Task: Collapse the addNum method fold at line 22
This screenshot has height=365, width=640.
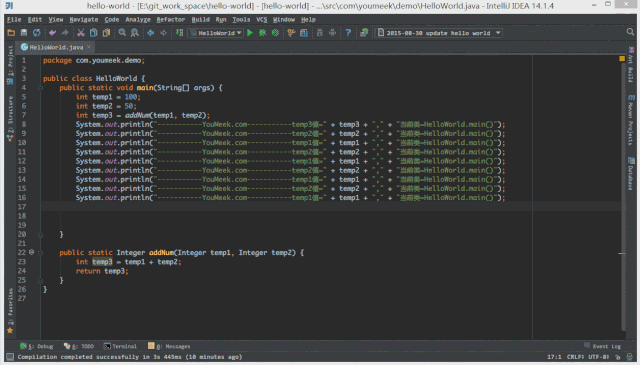Action: coord(40,253)
